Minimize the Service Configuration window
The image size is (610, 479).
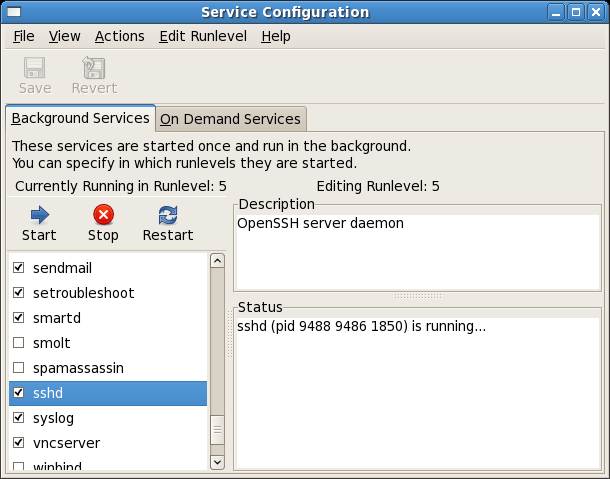pos(556,12)
